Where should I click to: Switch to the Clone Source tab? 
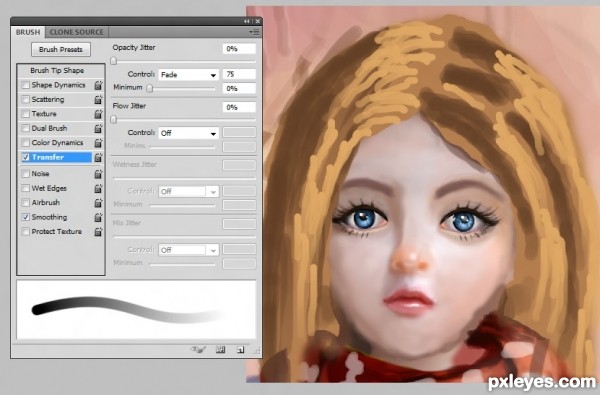click(x=77, y=32)
